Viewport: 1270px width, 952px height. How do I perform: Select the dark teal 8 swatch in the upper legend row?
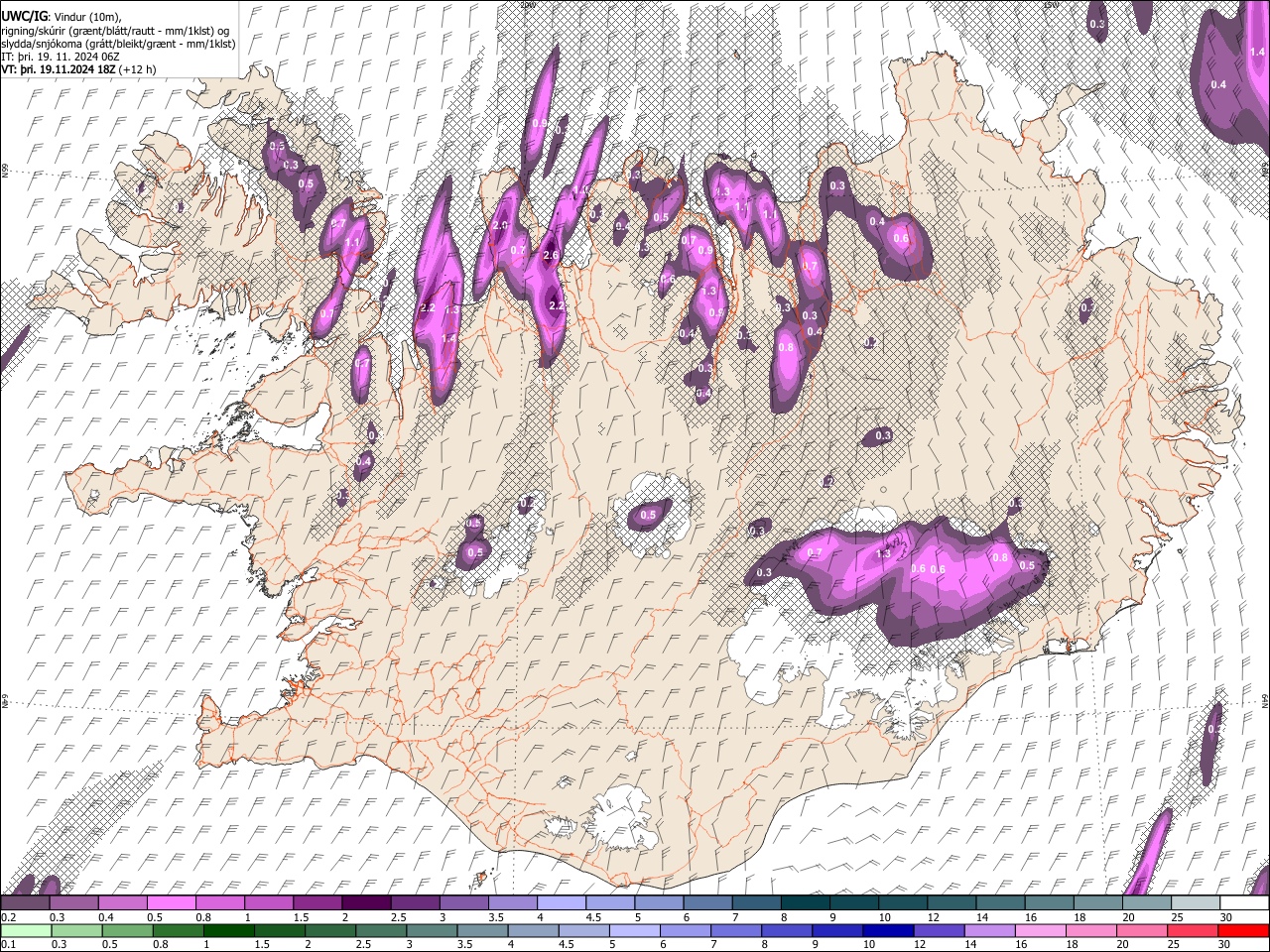[804, 903]
